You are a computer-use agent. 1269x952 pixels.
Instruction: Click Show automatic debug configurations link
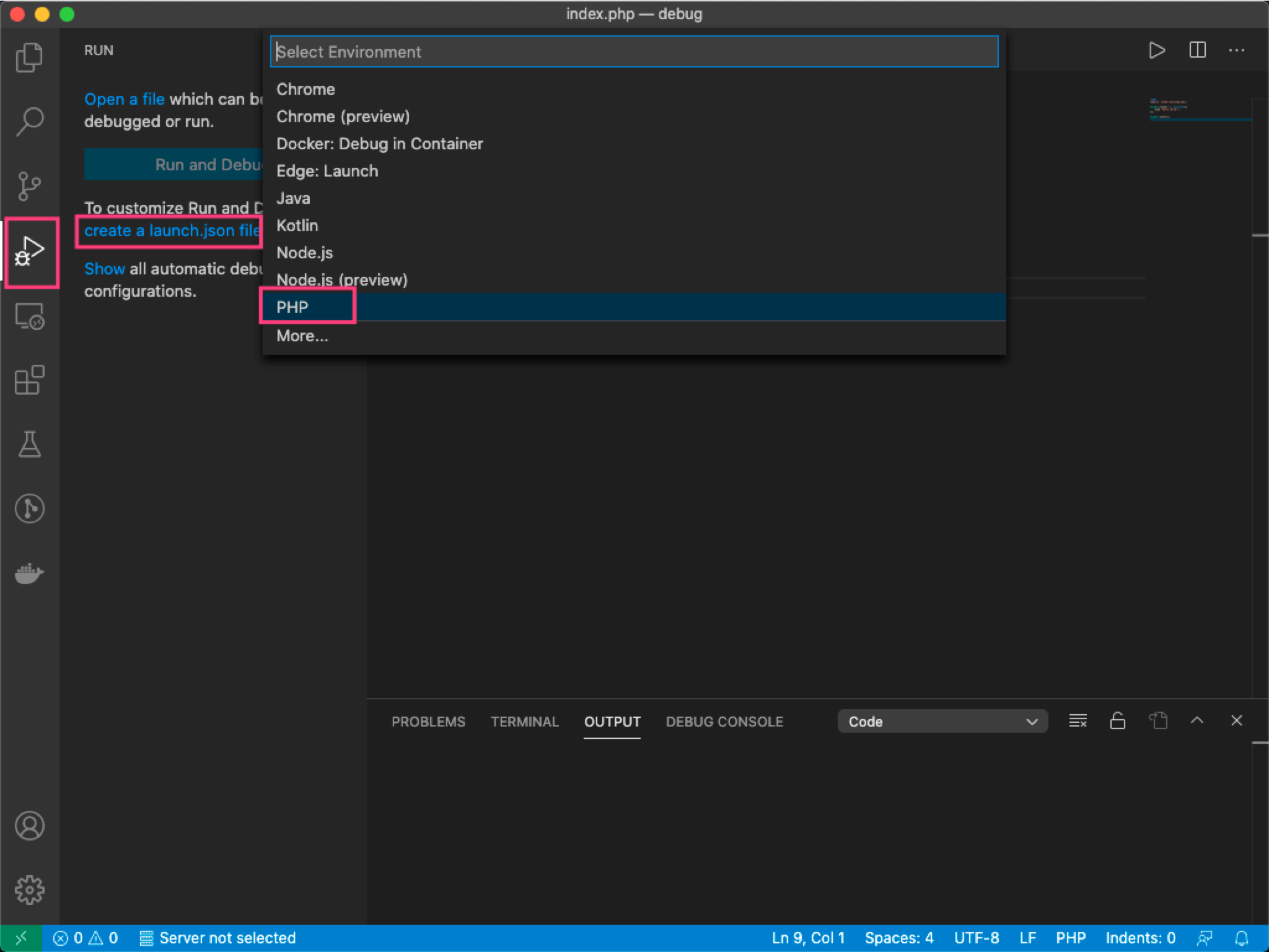click(105, 269)
